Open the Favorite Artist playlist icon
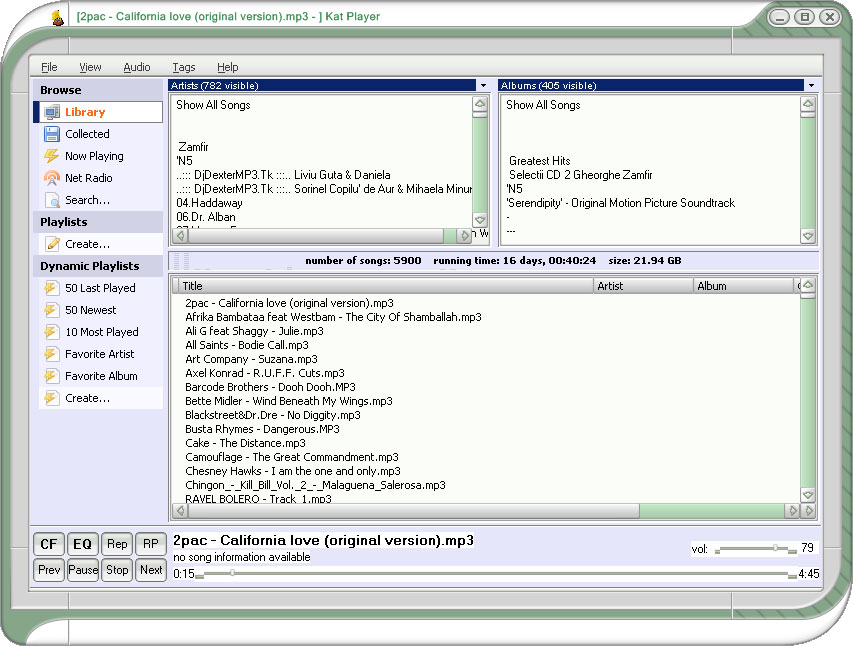Viewport: 853px width, 646px height. 52,354
